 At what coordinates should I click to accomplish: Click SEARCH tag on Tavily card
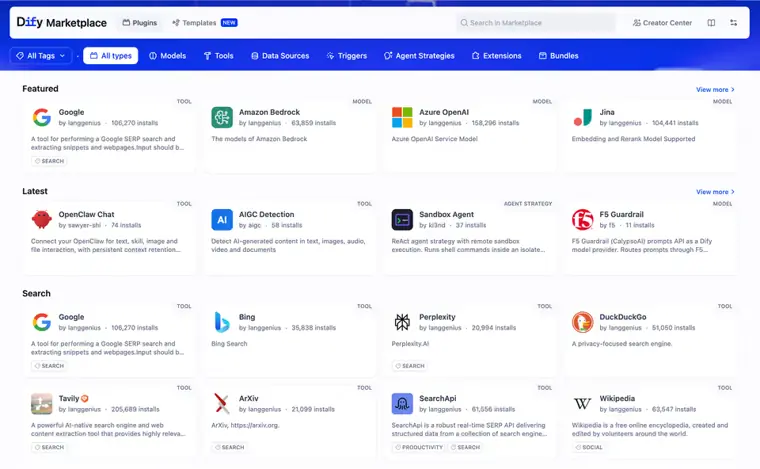(x=49, y=447)
